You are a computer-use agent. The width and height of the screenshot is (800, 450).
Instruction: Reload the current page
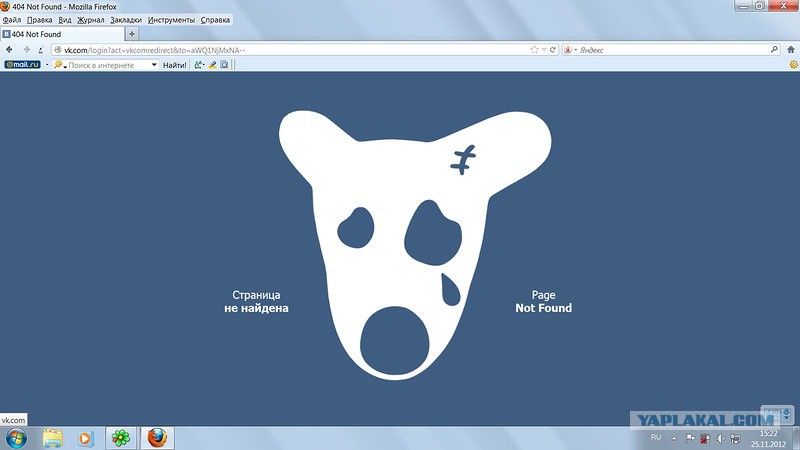(x=553, y=49)
